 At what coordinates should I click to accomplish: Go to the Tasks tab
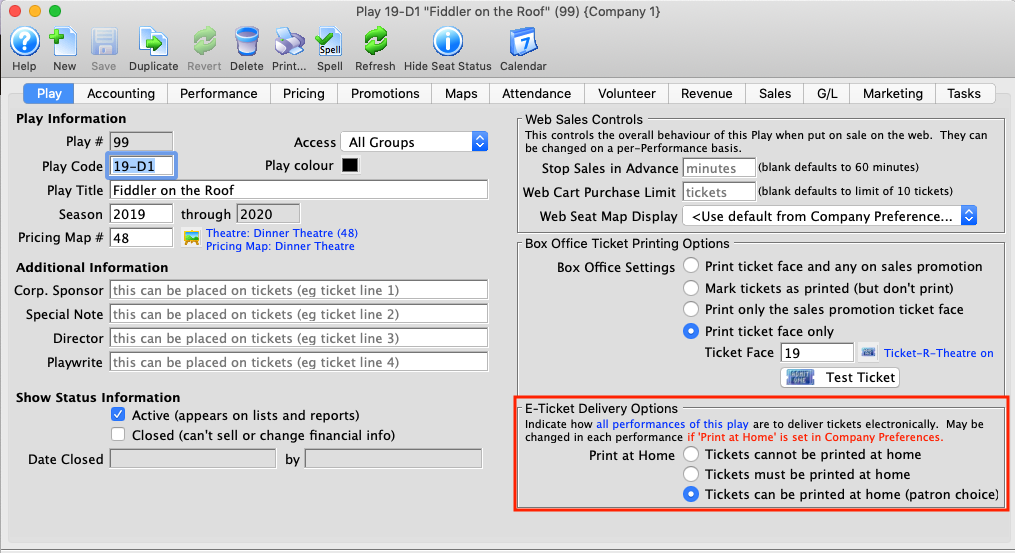click(x=964, y=93)
